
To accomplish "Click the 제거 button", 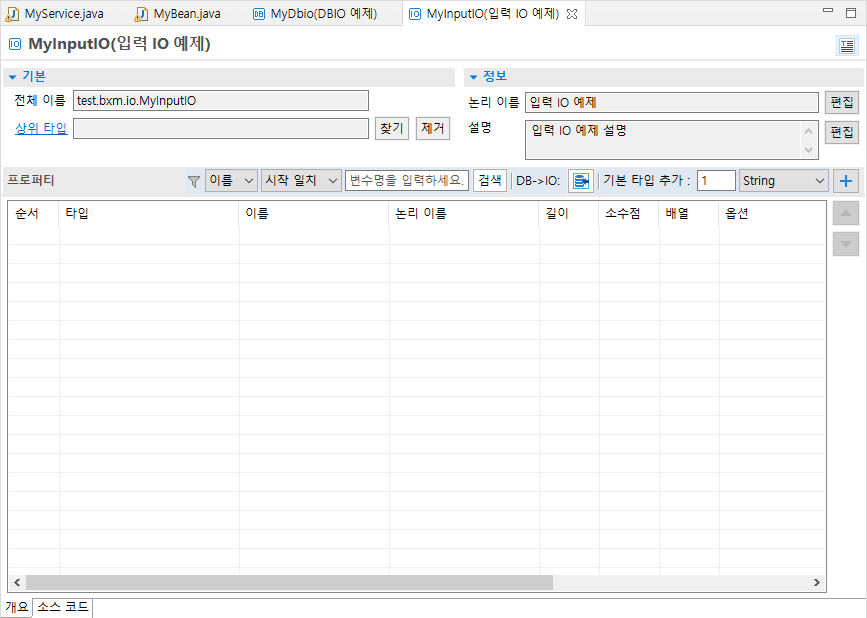I will click(432, 128).
